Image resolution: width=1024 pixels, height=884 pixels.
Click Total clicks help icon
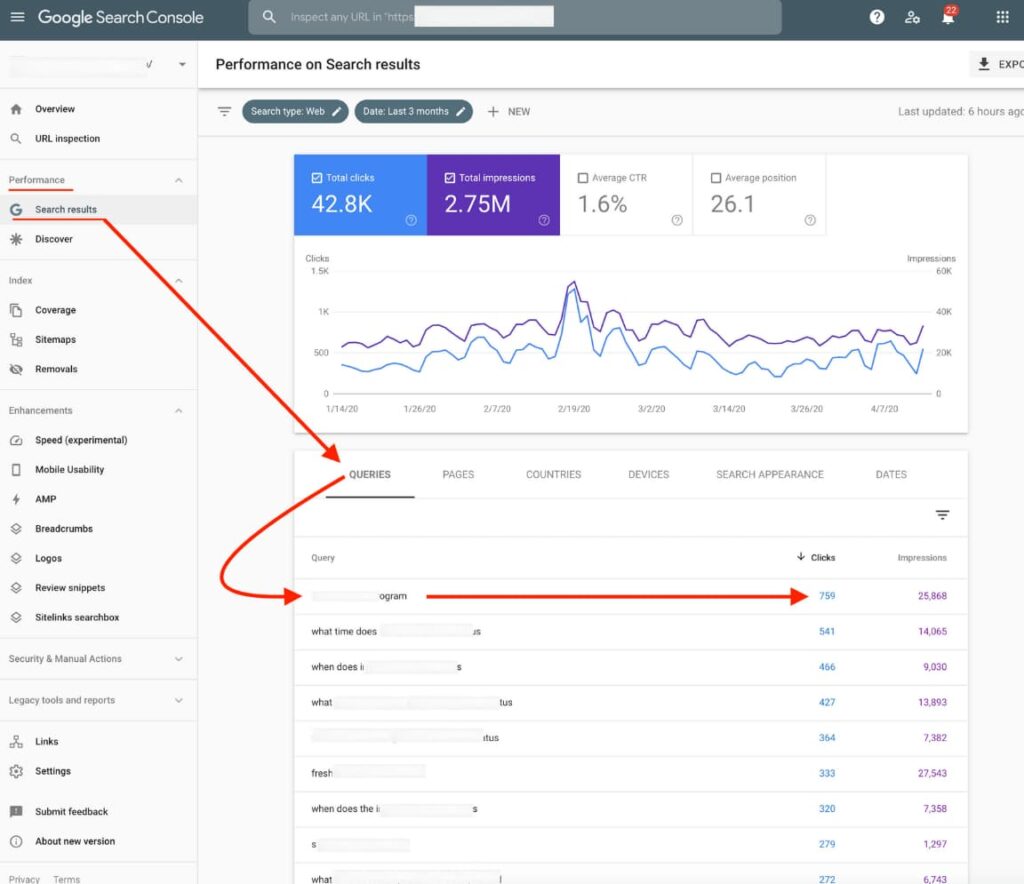pyautogui.click(x=411, y=220)
